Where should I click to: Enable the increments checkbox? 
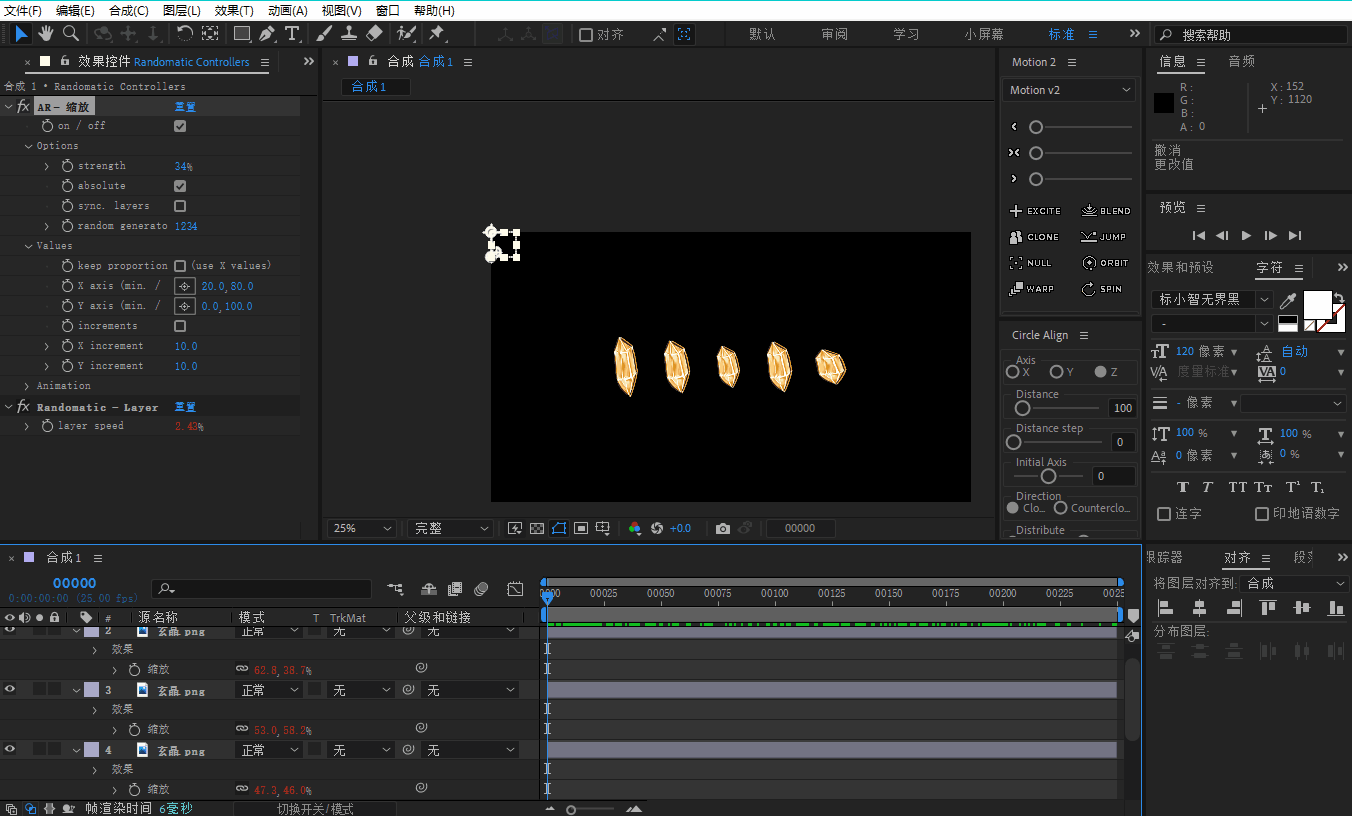pos(180,326)
